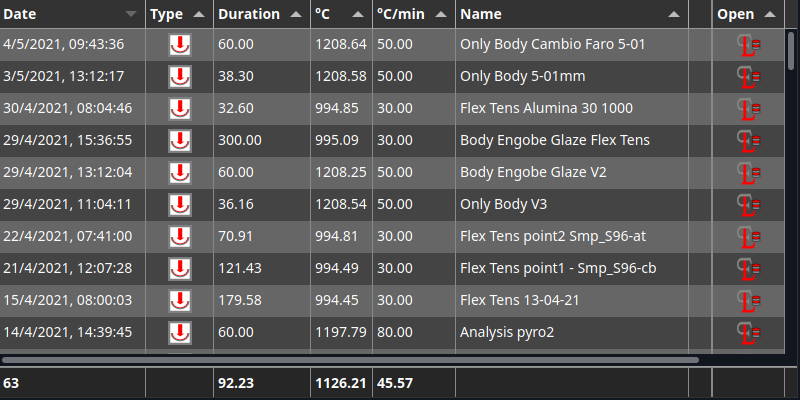Click duration value 300.00
This screenshot has width=800, height=400.
[240, 140]
